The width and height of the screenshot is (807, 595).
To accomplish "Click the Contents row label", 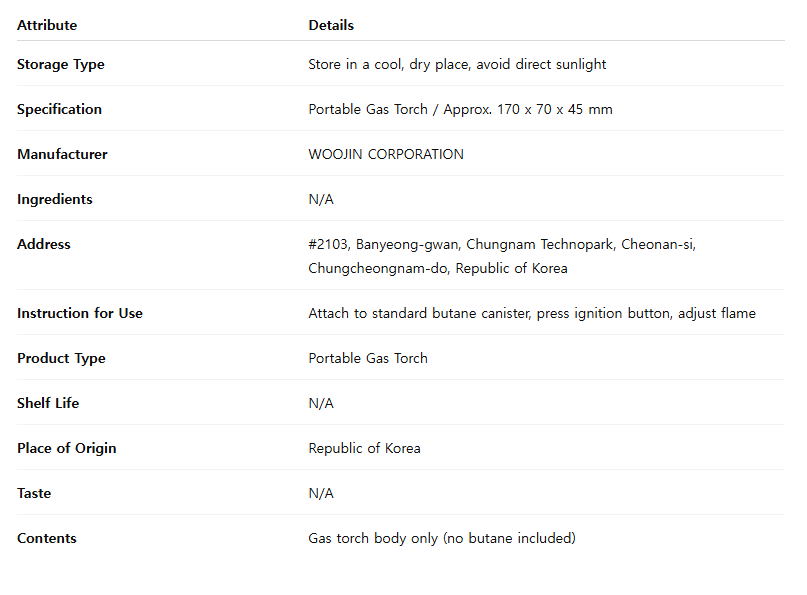I will [x=47, y=538].
